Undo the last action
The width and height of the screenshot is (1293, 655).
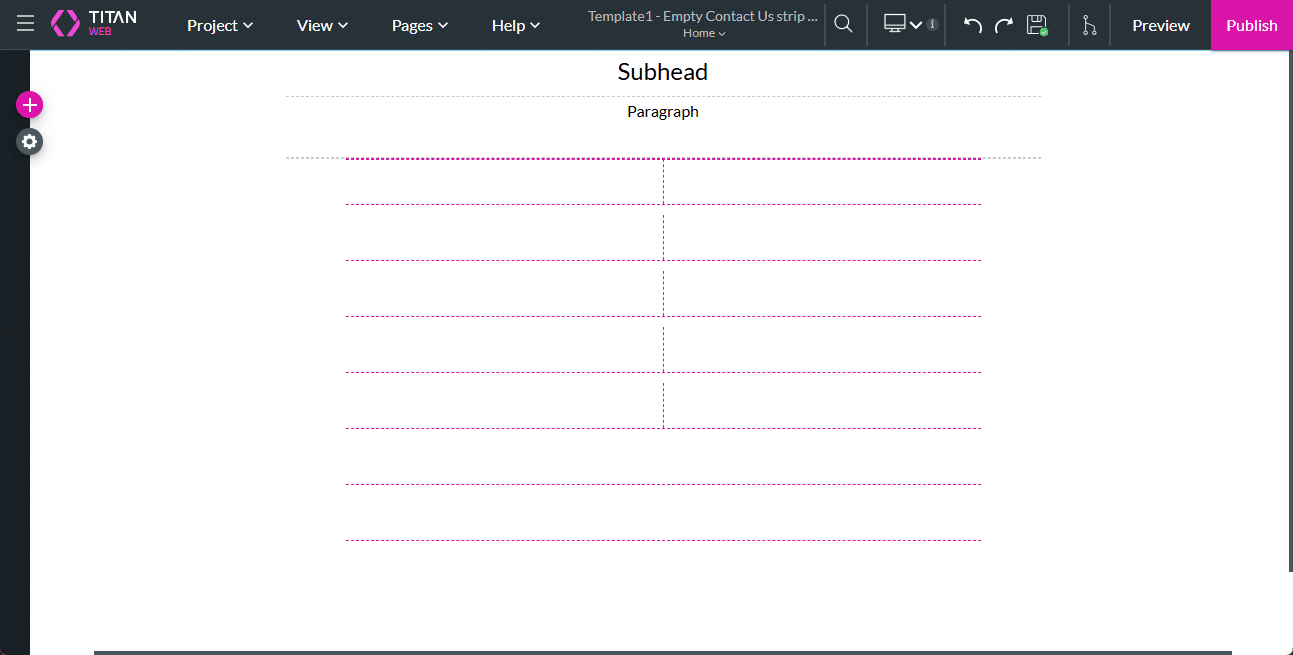pyautogui.click(x=972, y=25)
